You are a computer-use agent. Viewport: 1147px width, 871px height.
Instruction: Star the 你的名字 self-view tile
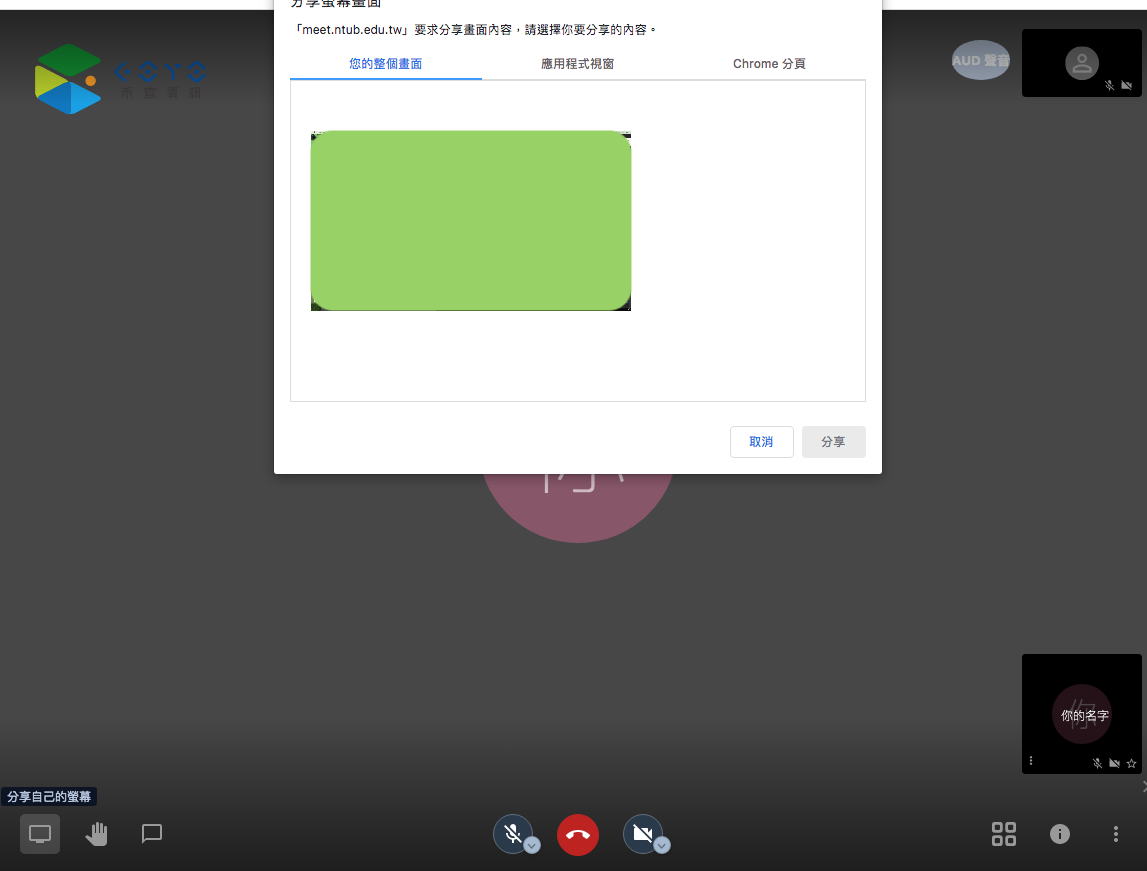coord(1131,763)
